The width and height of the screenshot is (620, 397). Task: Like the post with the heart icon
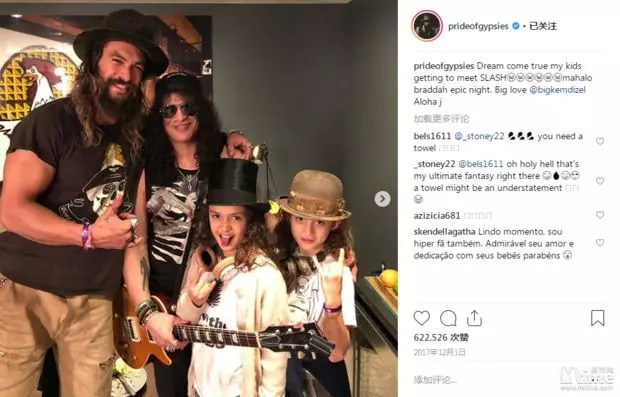422,318
